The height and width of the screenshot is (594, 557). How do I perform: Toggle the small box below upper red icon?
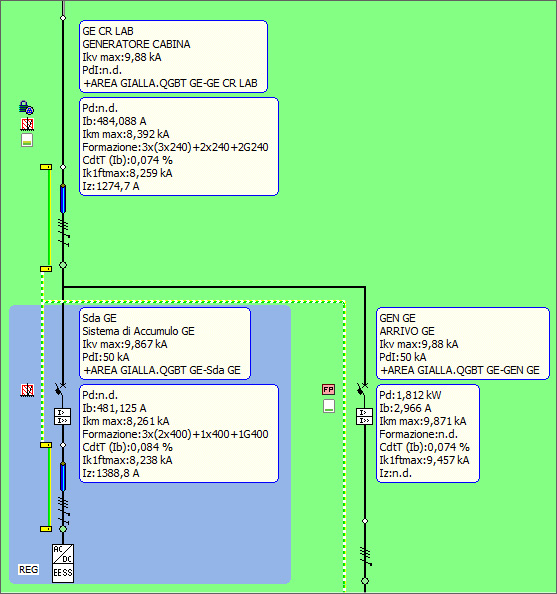[x=27, y=140]
